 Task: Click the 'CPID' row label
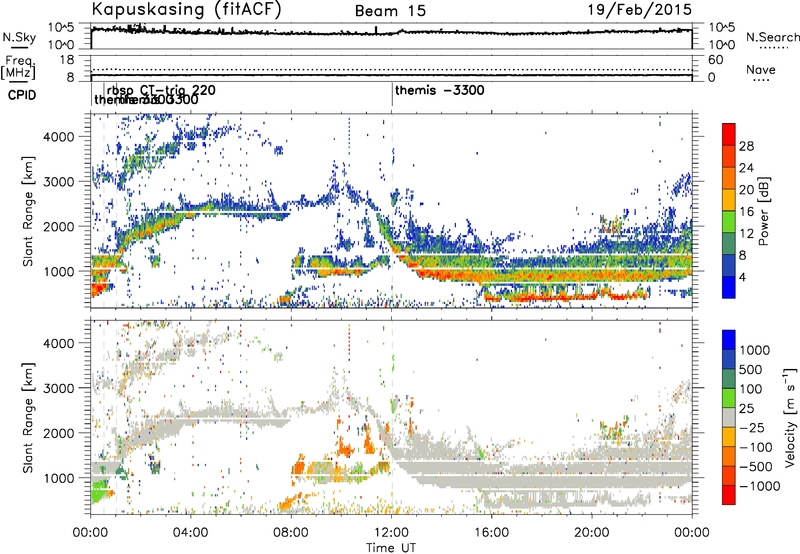coord(22,95)
